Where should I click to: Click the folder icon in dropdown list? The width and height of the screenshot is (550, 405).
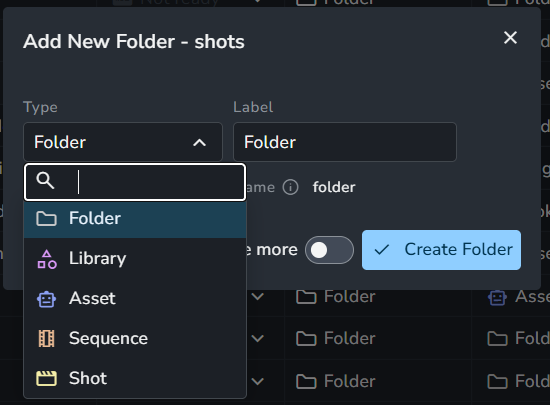[x=46, y=218]
